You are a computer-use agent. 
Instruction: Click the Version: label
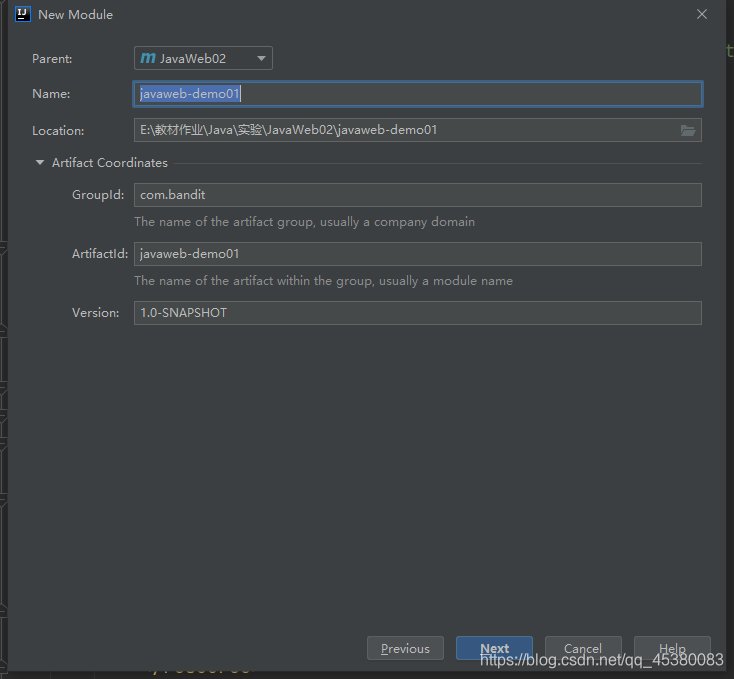coord(95,313)
